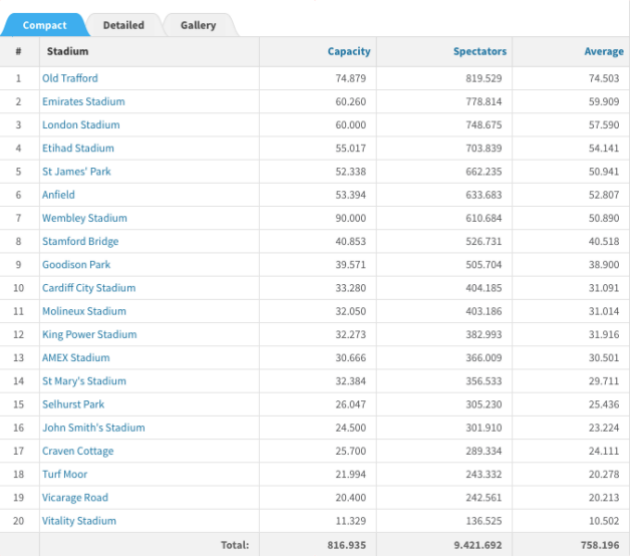Open the Etihad Stadium link

point(78,148)
